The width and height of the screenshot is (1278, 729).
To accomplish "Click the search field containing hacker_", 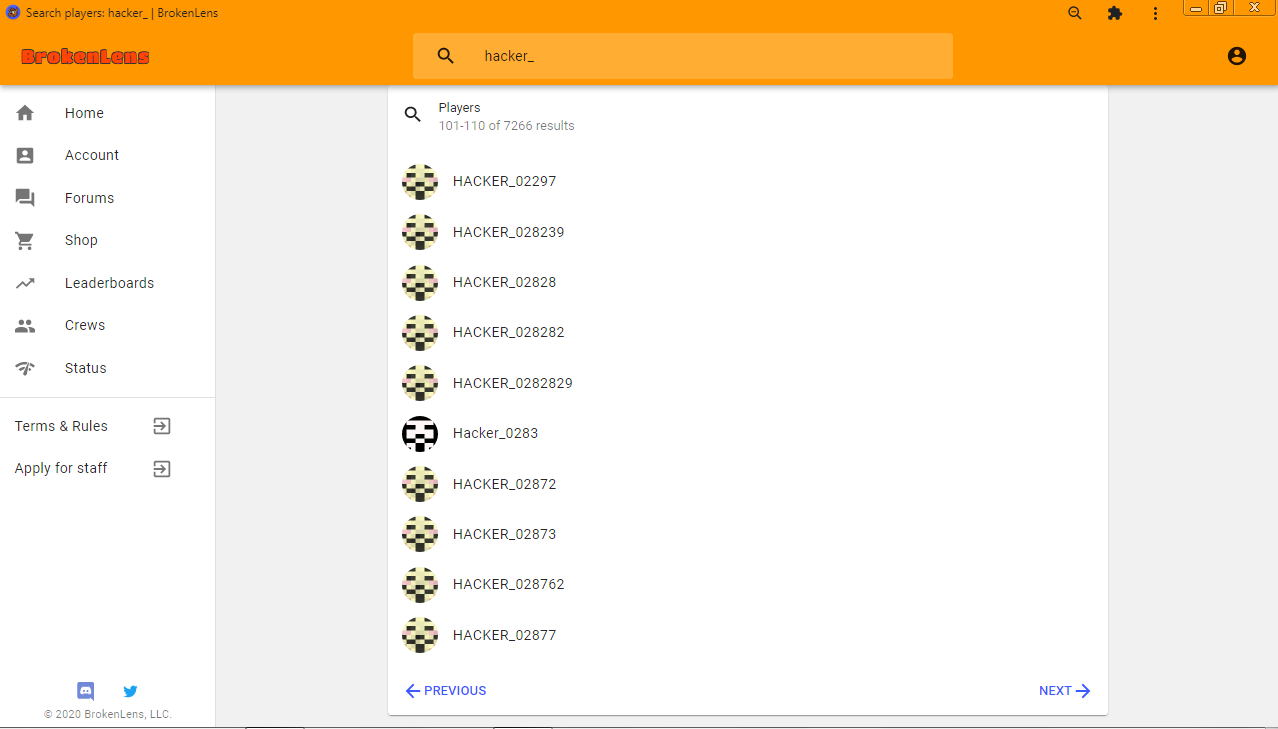I will pos(683,56).
